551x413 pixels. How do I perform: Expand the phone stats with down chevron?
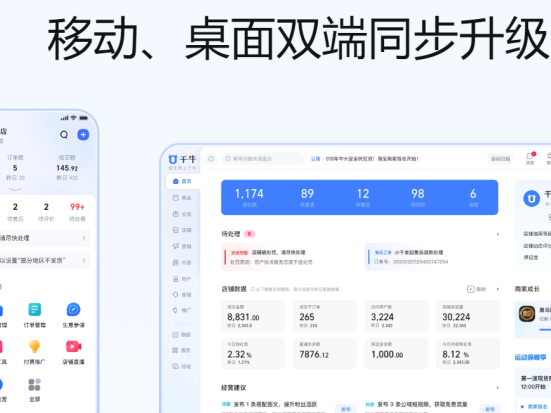pyautogui.click(x=15, y=189)
